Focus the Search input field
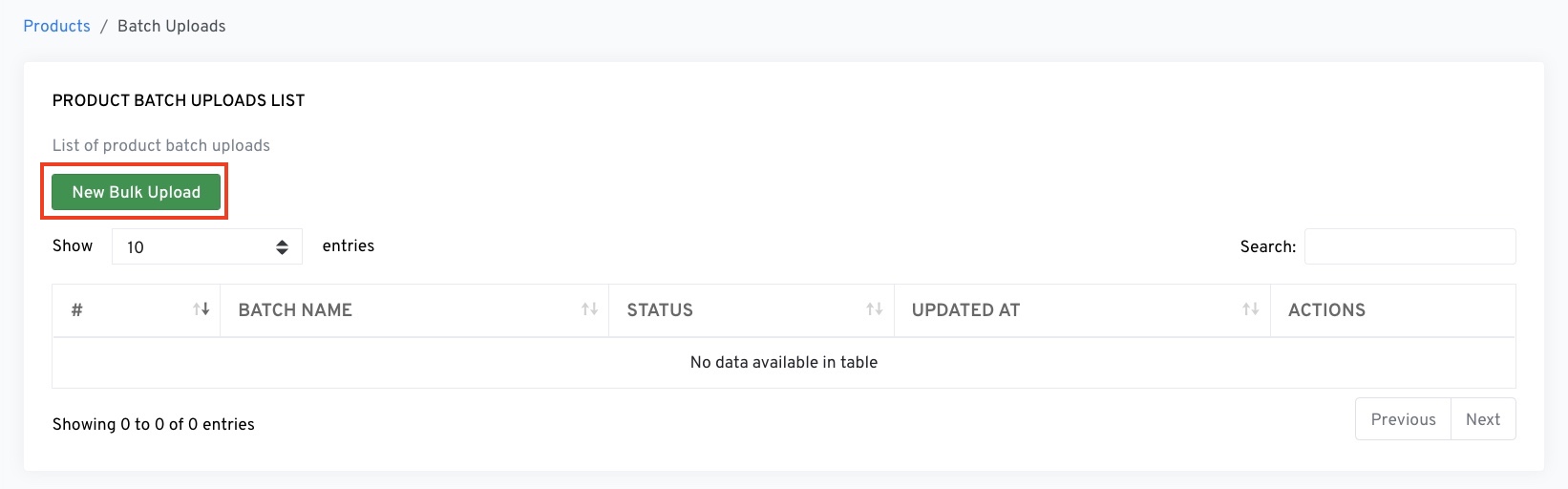Viewport: 1568px width, 489px height. point(1409,246)
